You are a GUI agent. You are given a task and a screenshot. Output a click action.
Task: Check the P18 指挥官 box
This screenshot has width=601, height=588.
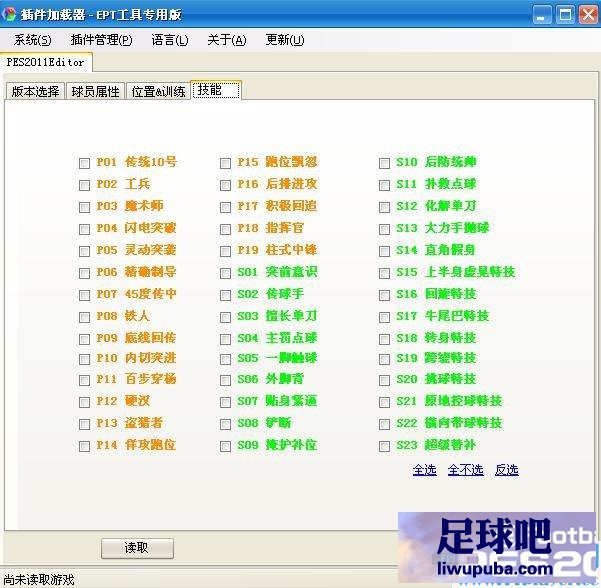point(225,229)
